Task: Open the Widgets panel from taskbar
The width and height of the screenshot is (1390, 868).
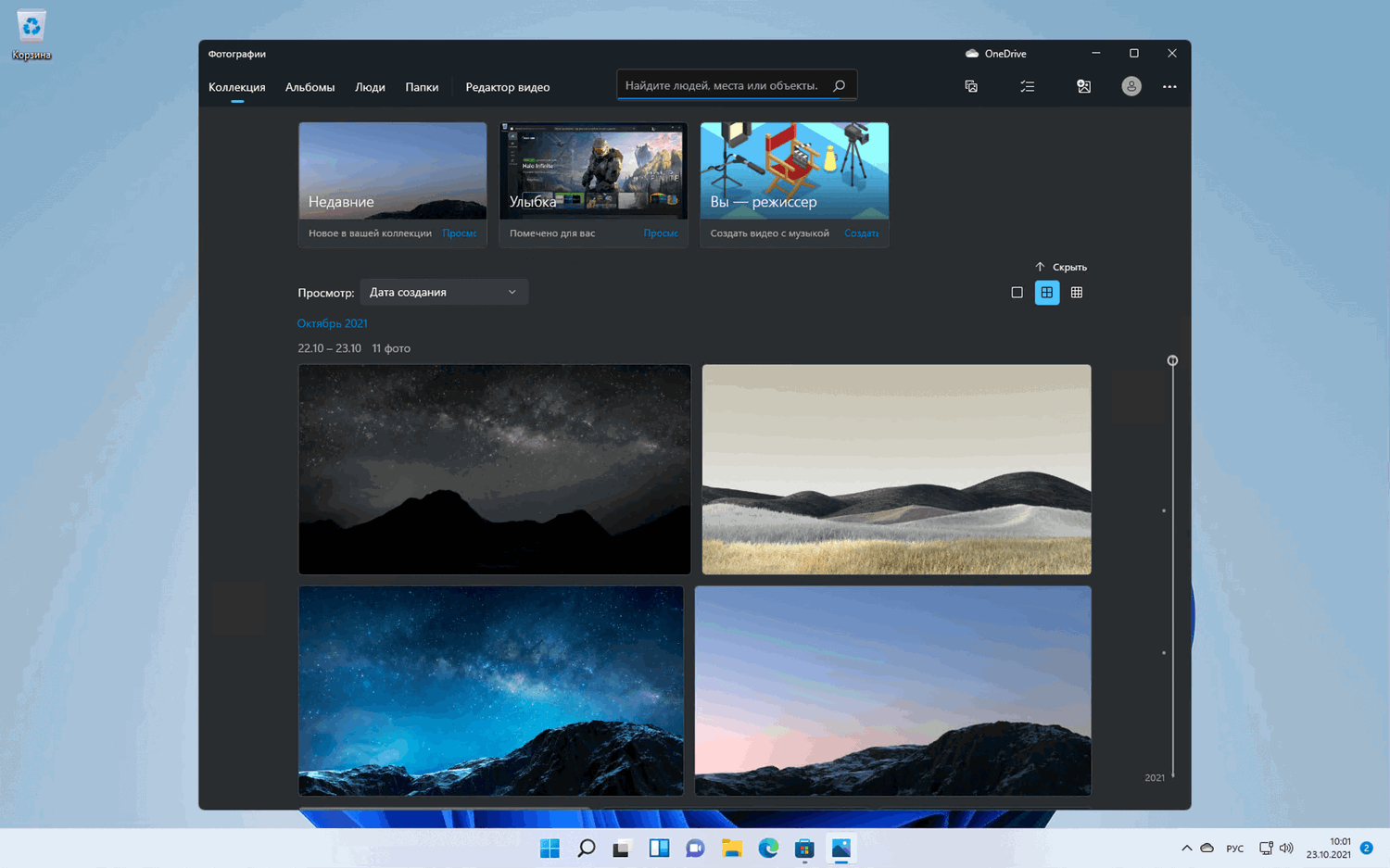Action: [x=659, y=849]
